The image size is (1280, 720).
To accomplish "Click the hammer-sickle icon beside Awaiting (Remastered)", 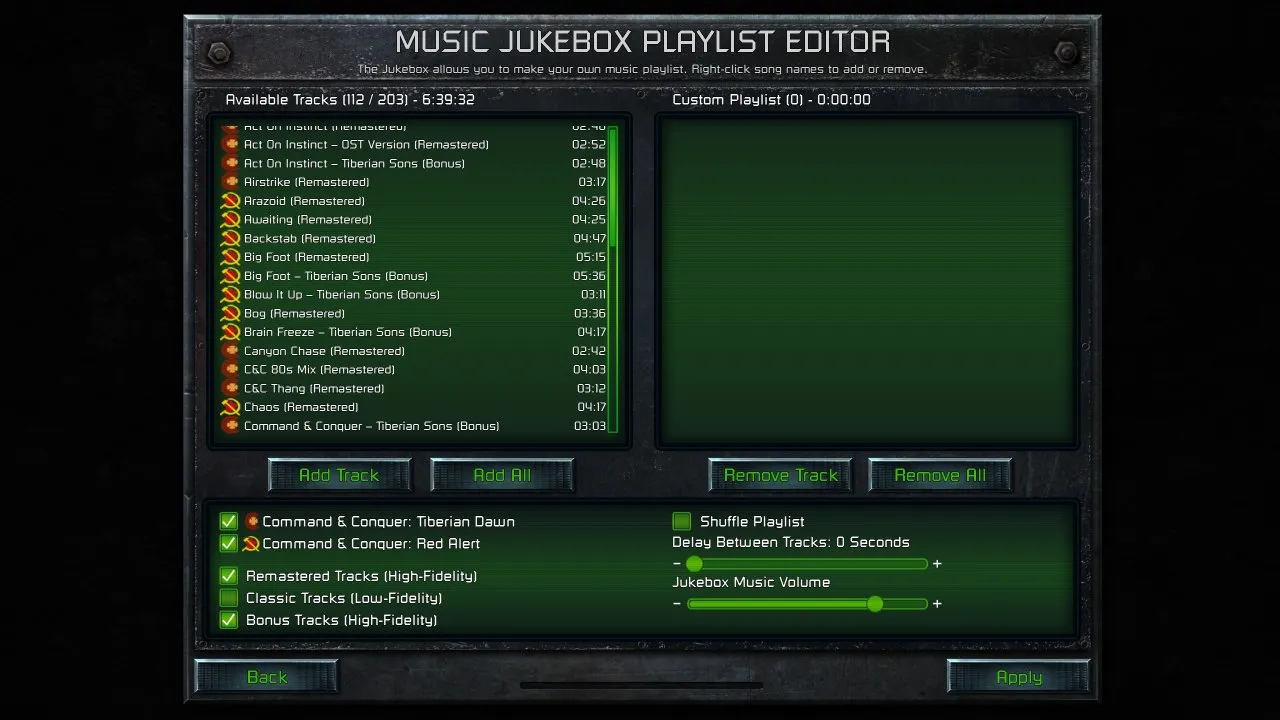I will pos(230,220).
